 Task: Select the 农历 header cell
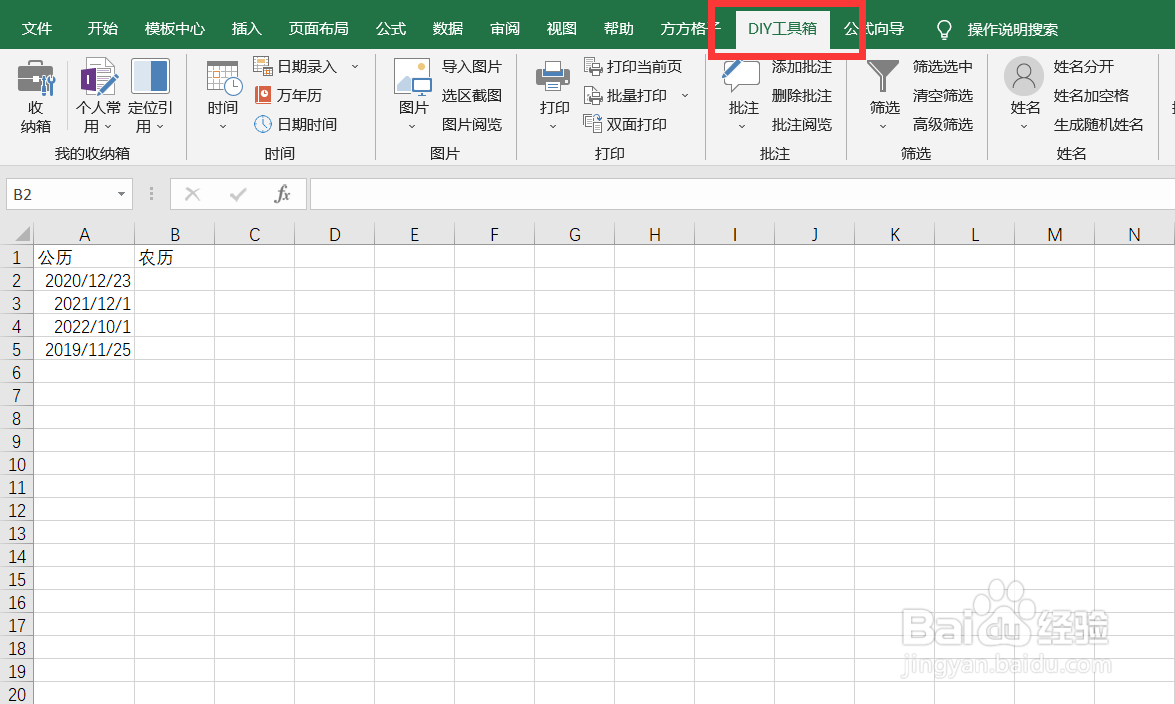click(175, 257)
